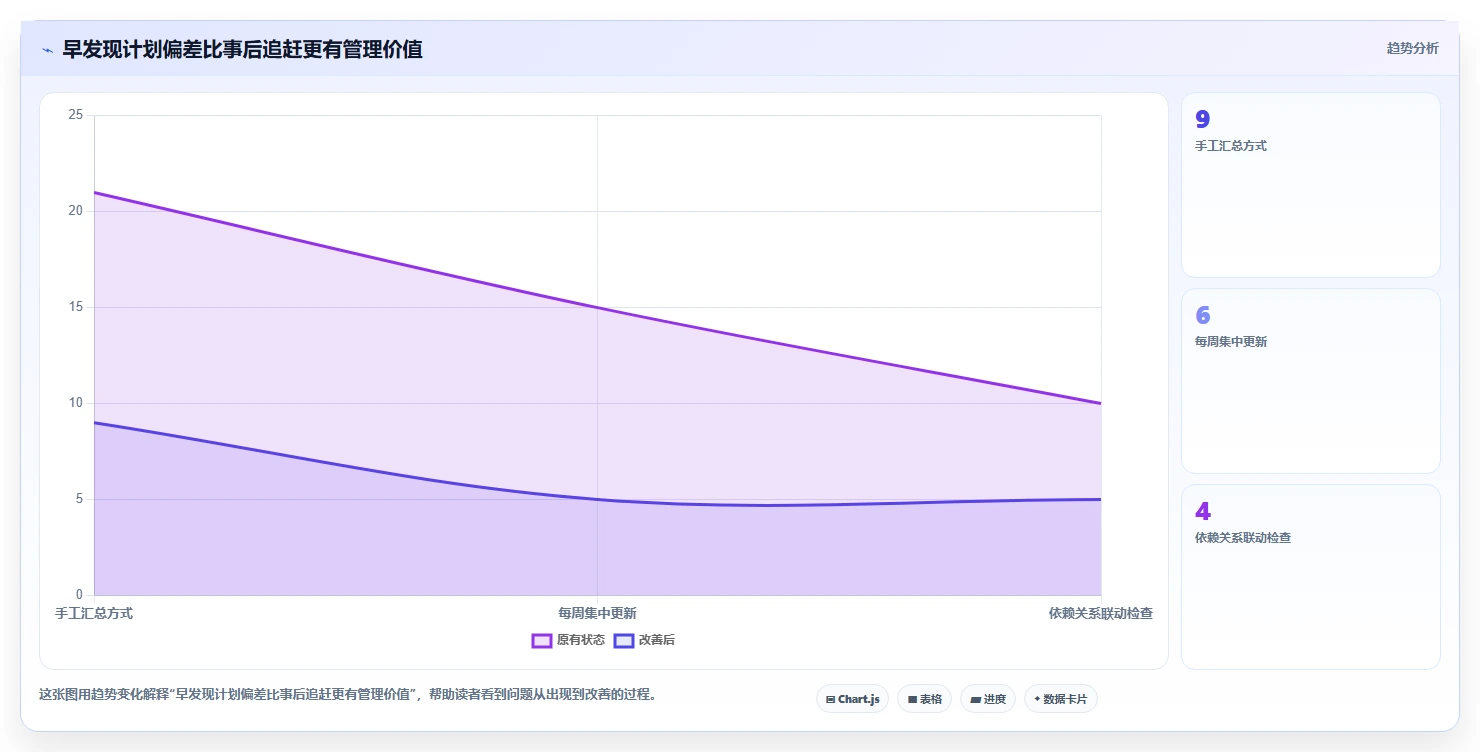
Task: Toggle the 原有状态 legend swatch
Action: pos(542,640)
